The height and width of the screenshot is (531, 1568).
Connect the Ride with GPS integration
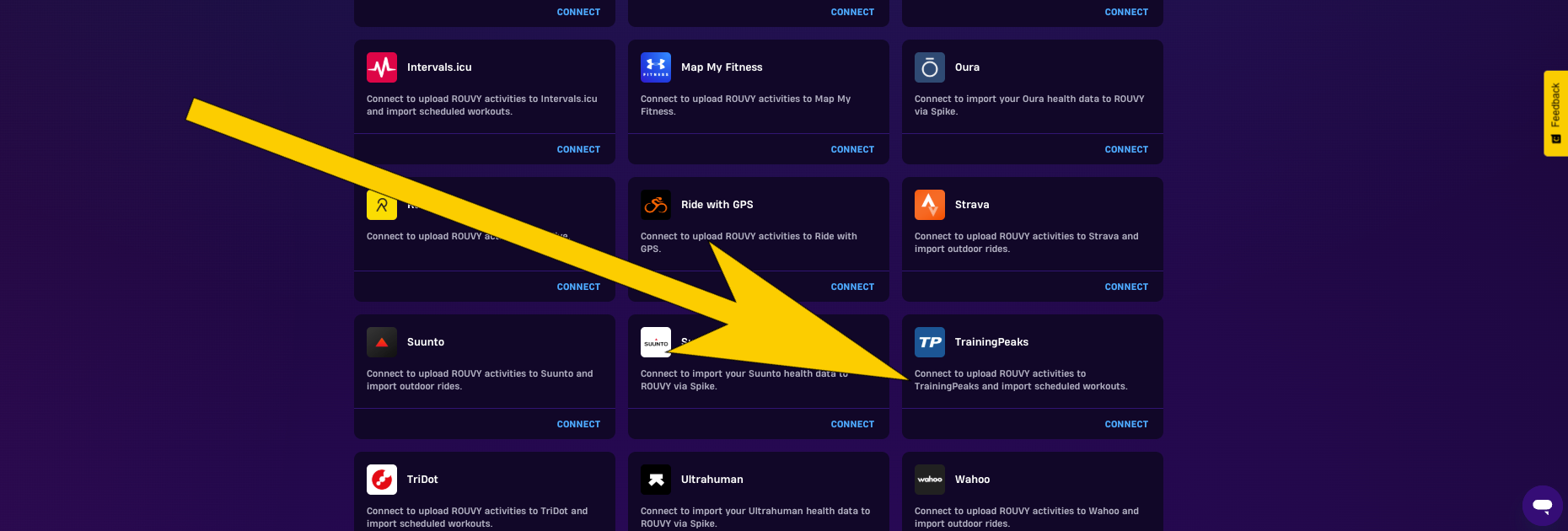click(x=852, y=287)
